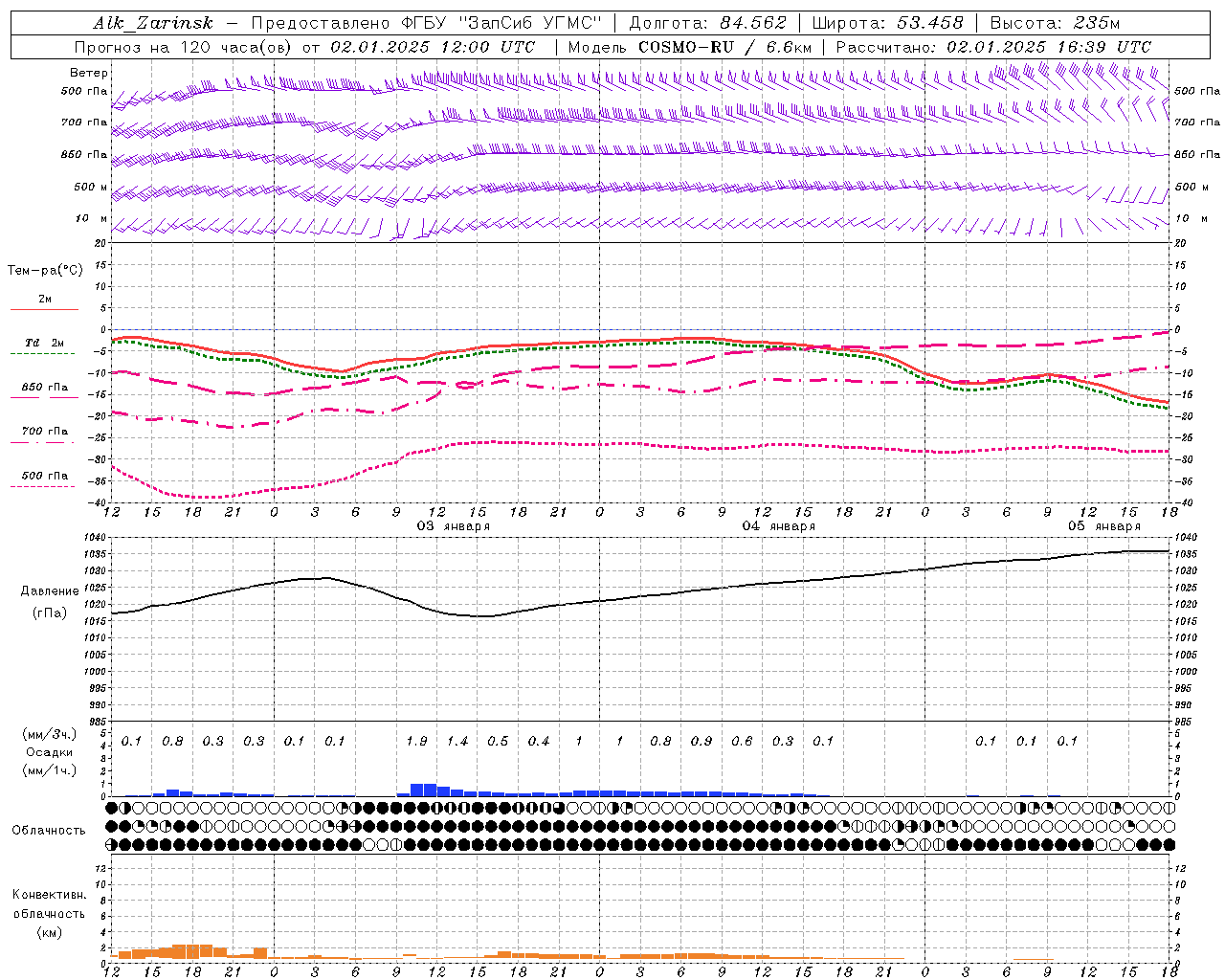
Task: Select the (мм/3ч.) precipitation unit label
Action: [50, 734]
